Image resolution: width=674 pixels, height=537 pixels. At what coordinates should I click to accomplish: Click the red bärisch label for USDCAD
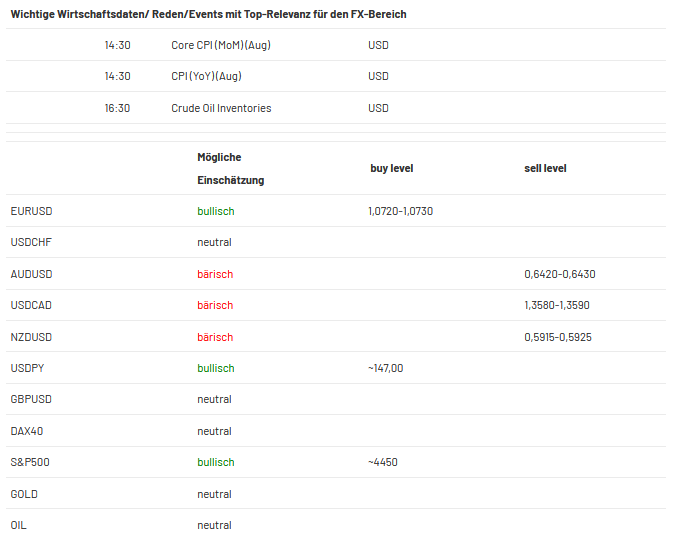(215, 305)
